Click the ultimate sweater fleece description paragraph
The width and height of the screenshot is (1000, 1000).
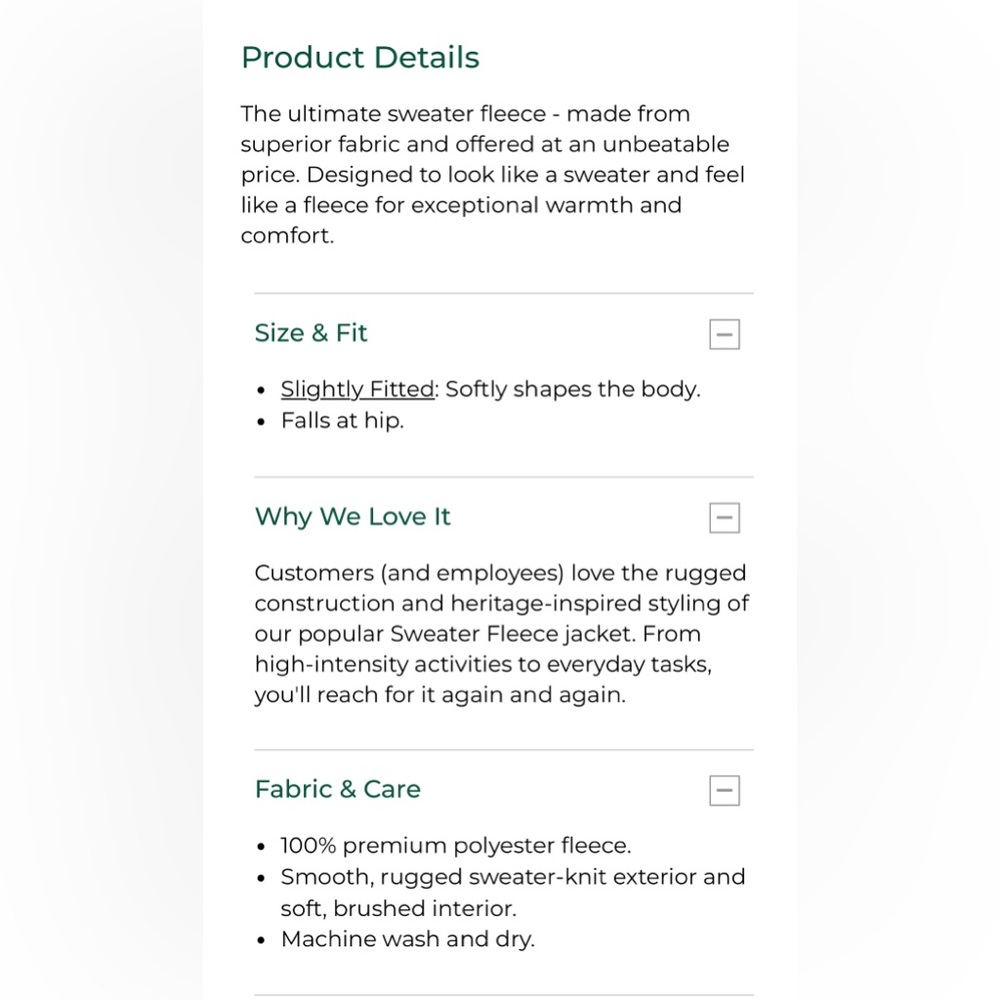coord(492,175)
